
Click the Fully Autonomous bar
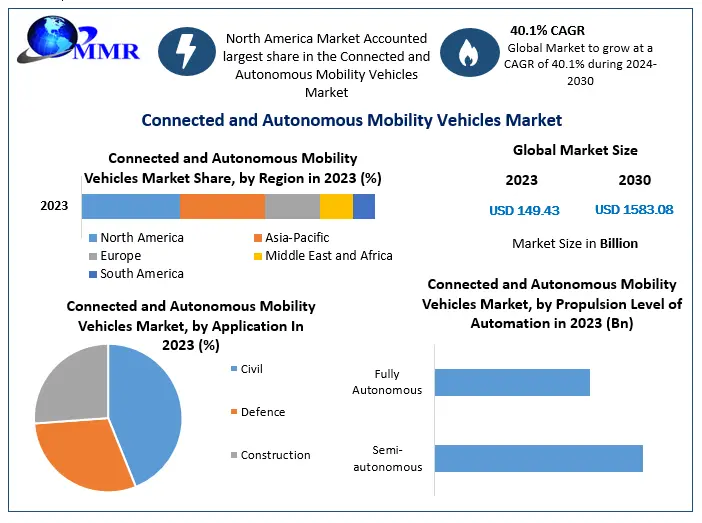pyautogui.click(x=512, y=382)
